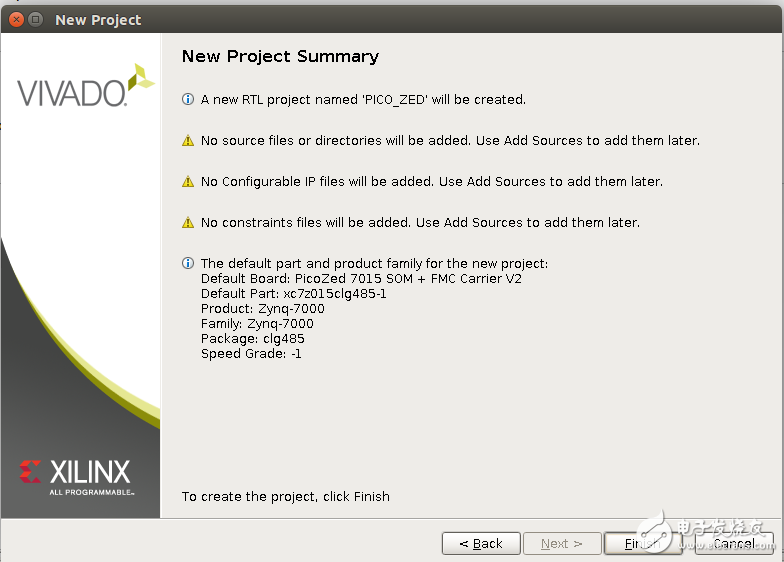Click the New Project title bar text

point(98,20)
